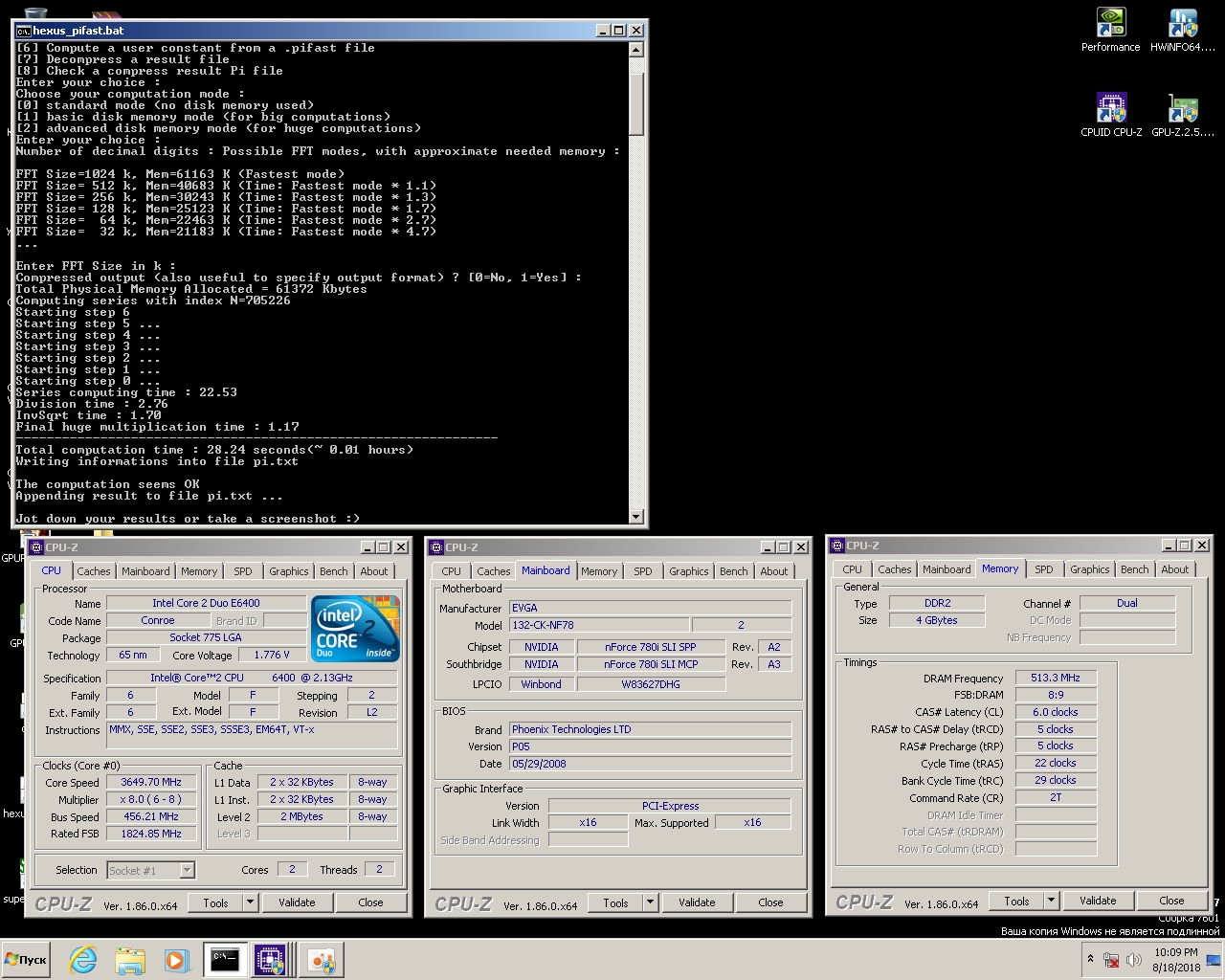
Task: Select CPU tab in middle CPU-Z window
Action: (452, 571)
